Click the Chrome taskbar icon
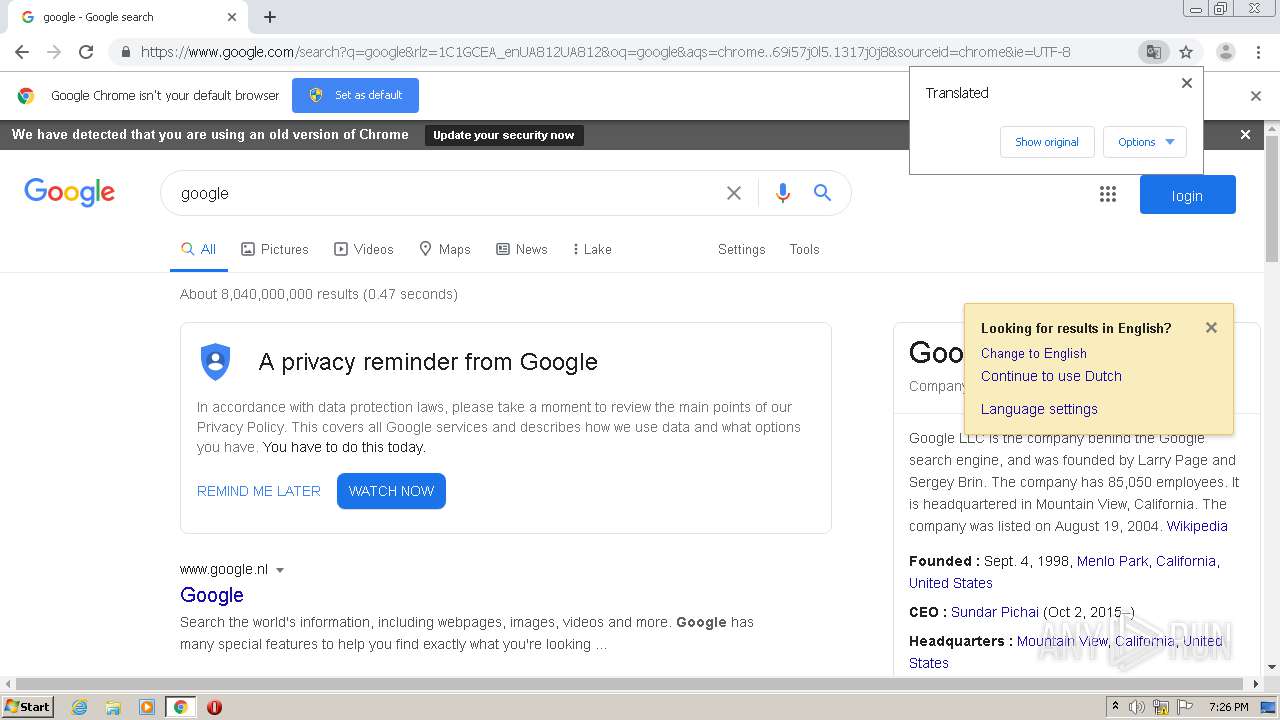The width and height of the screenshot is (1280, 720). tap(180, 707)
